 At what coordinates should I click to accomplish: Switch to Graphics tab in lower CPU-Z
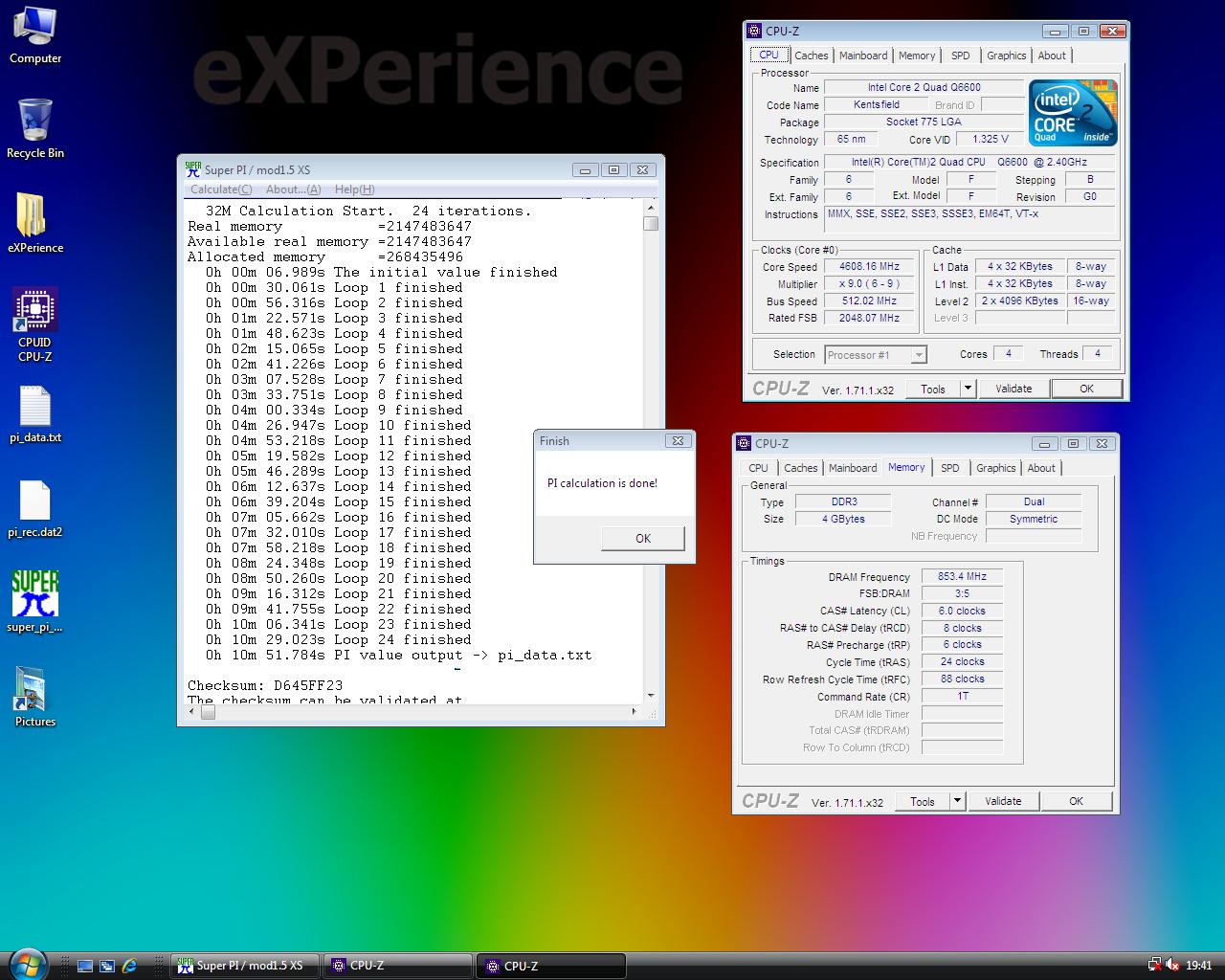coord(996,468)
